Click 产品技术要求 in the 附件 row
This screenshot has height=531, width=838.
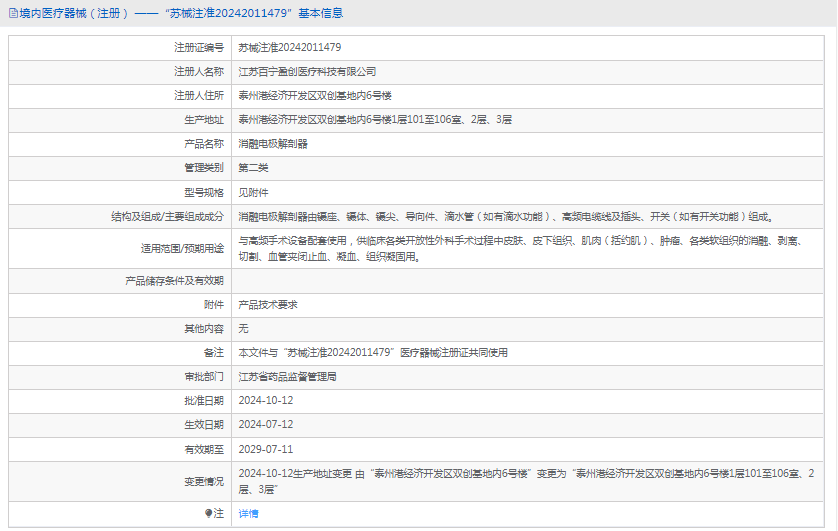268,304
